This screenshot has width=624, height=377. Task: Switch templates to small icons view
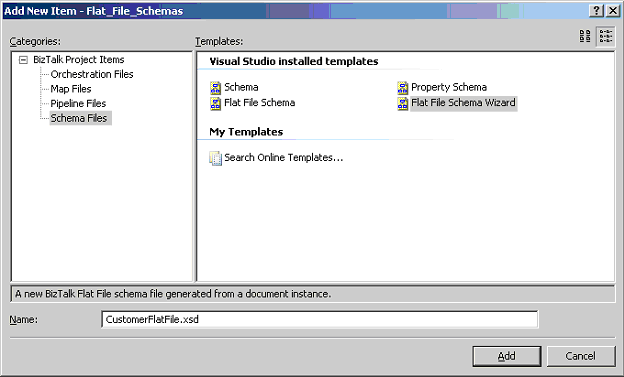[x=606, y=36]
